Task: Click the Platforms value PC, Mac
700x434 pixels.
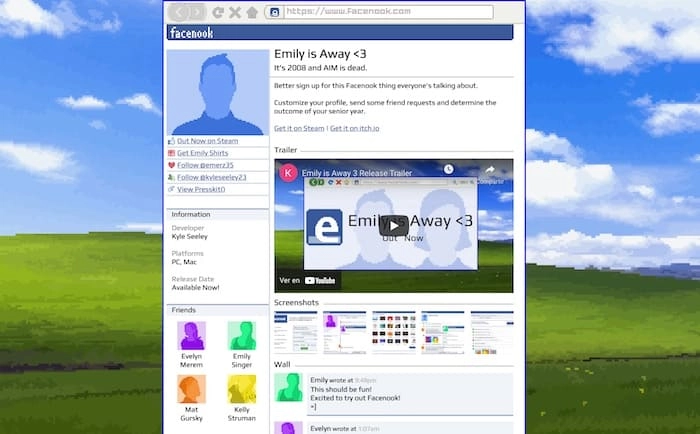Action: tap(184, 262)
